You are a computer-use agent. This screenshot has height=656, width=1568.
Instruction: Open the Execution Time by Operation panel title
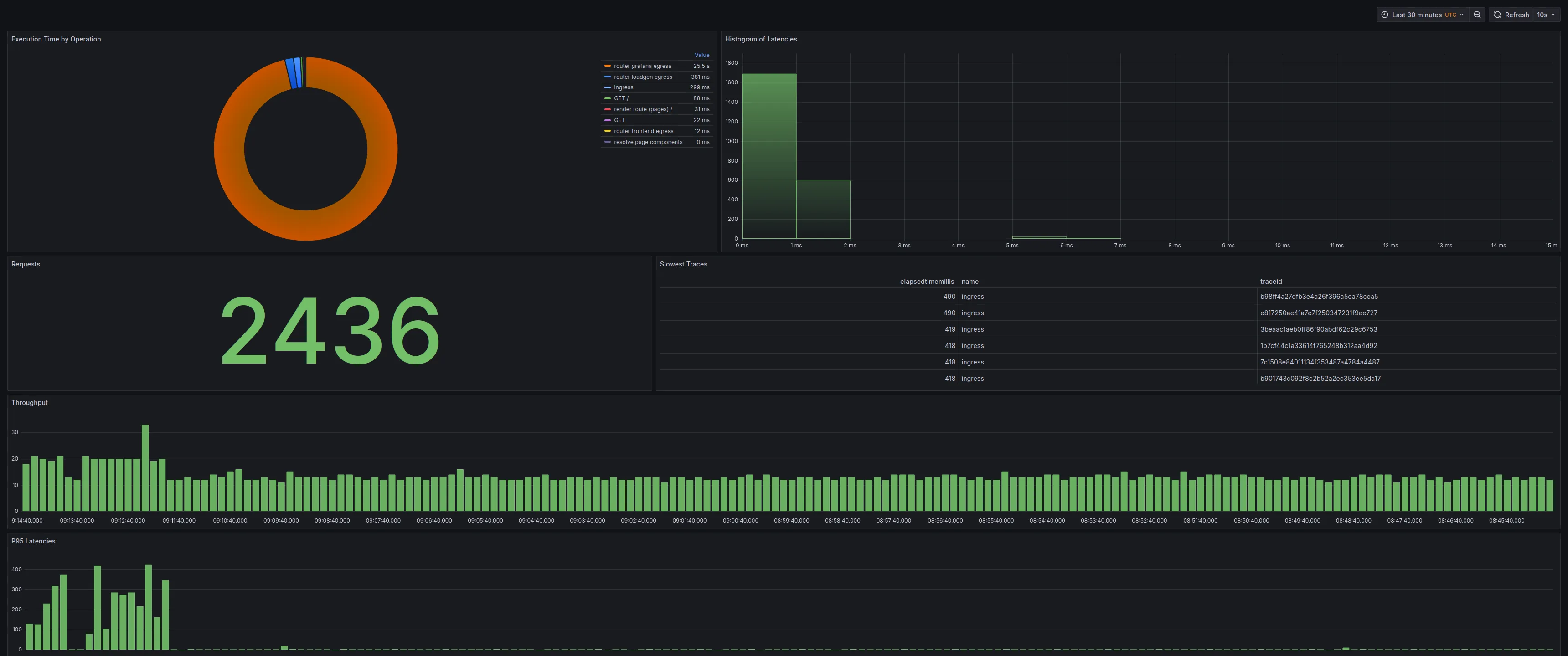pyautogui.click(x=56, y=39)
